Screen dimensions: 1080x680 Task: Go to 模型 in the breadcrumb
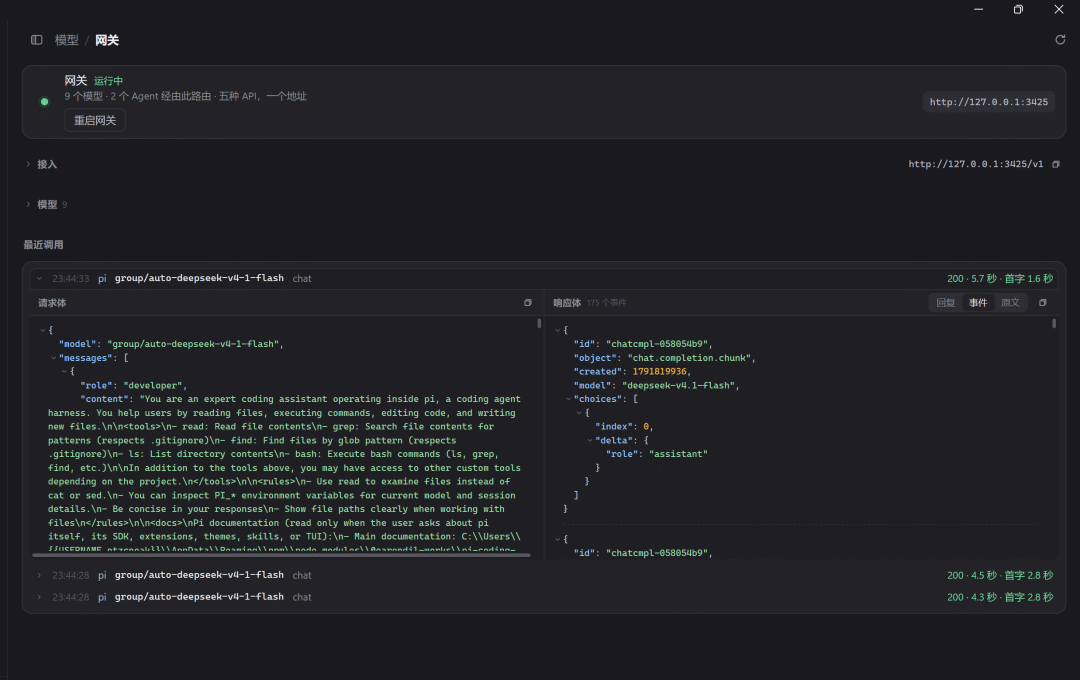click(67, 40)
